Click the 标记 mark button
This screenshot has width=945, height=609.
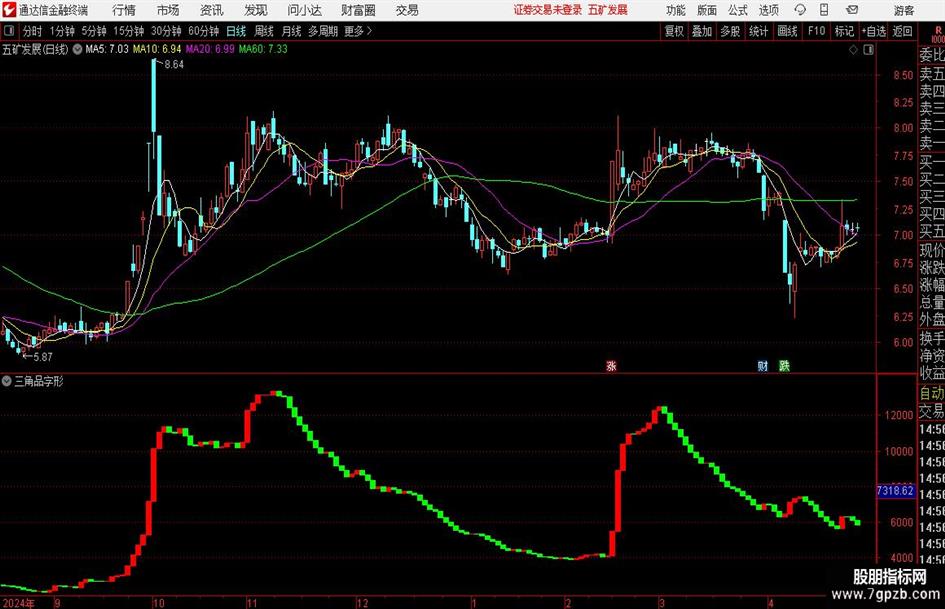(x=844, y=31)
